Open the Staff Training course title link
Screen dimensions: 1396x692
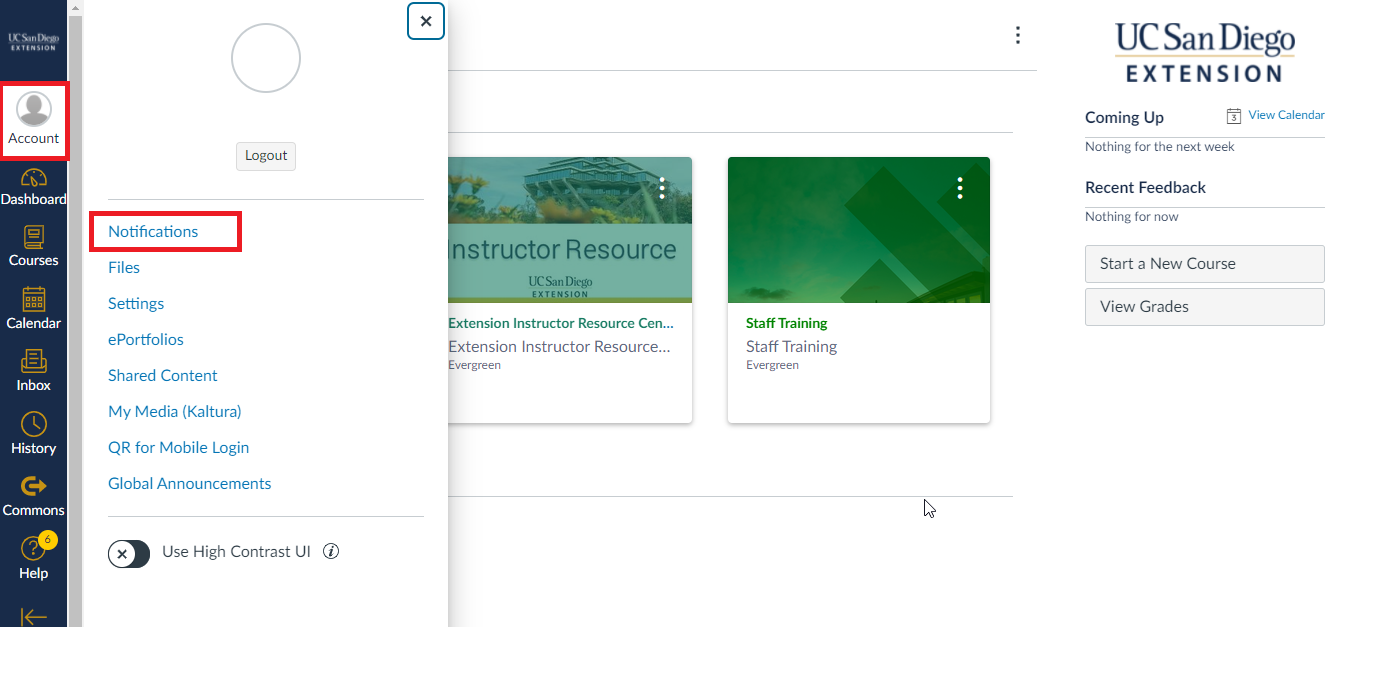click(787, 323)
